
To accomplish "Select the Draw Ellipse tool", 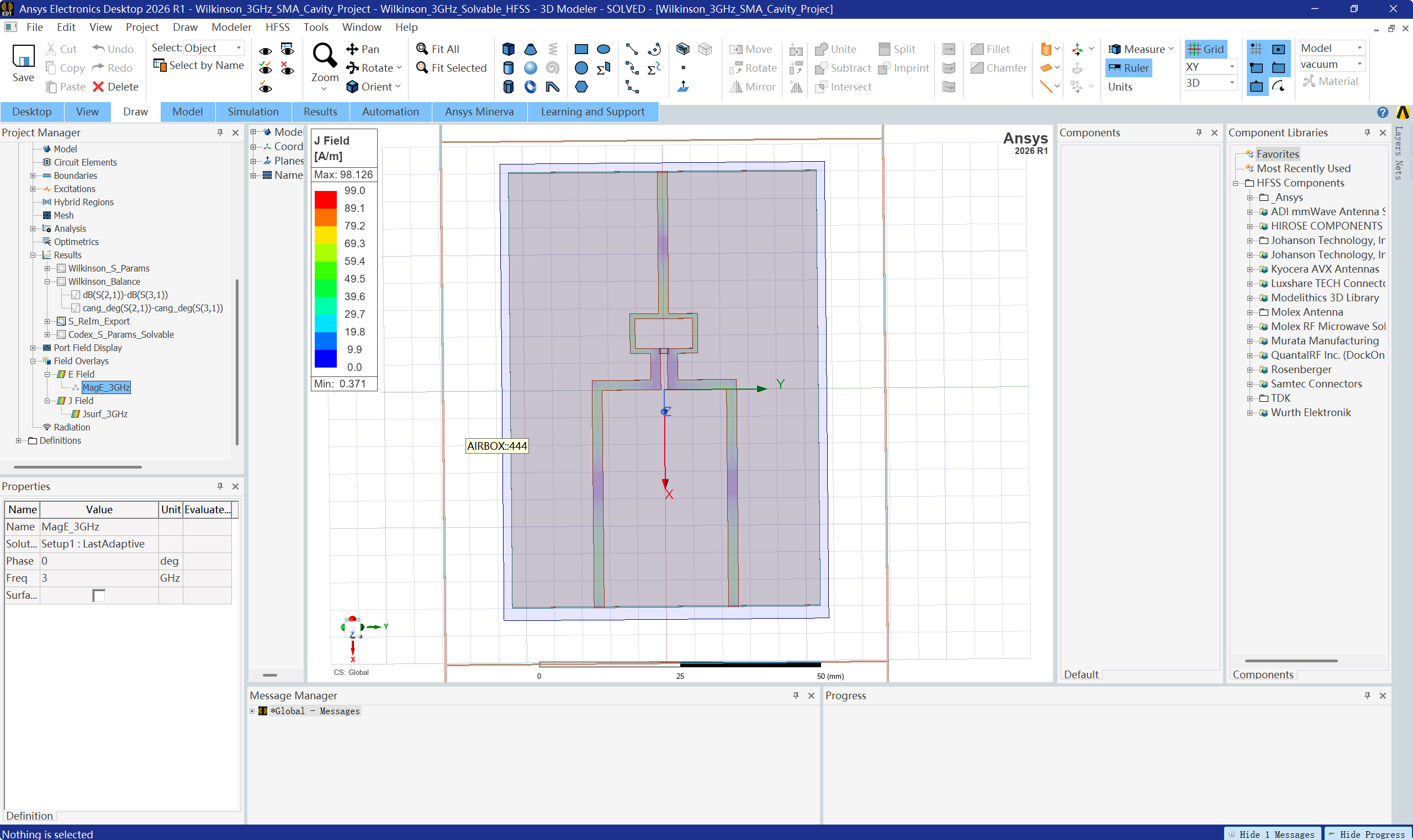I will (603, 49).
